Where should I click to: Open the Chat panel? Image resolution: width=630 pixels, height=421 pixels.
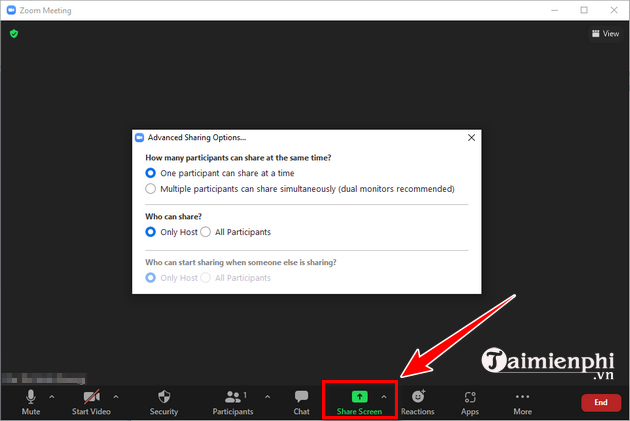click(x=301, y=401)
